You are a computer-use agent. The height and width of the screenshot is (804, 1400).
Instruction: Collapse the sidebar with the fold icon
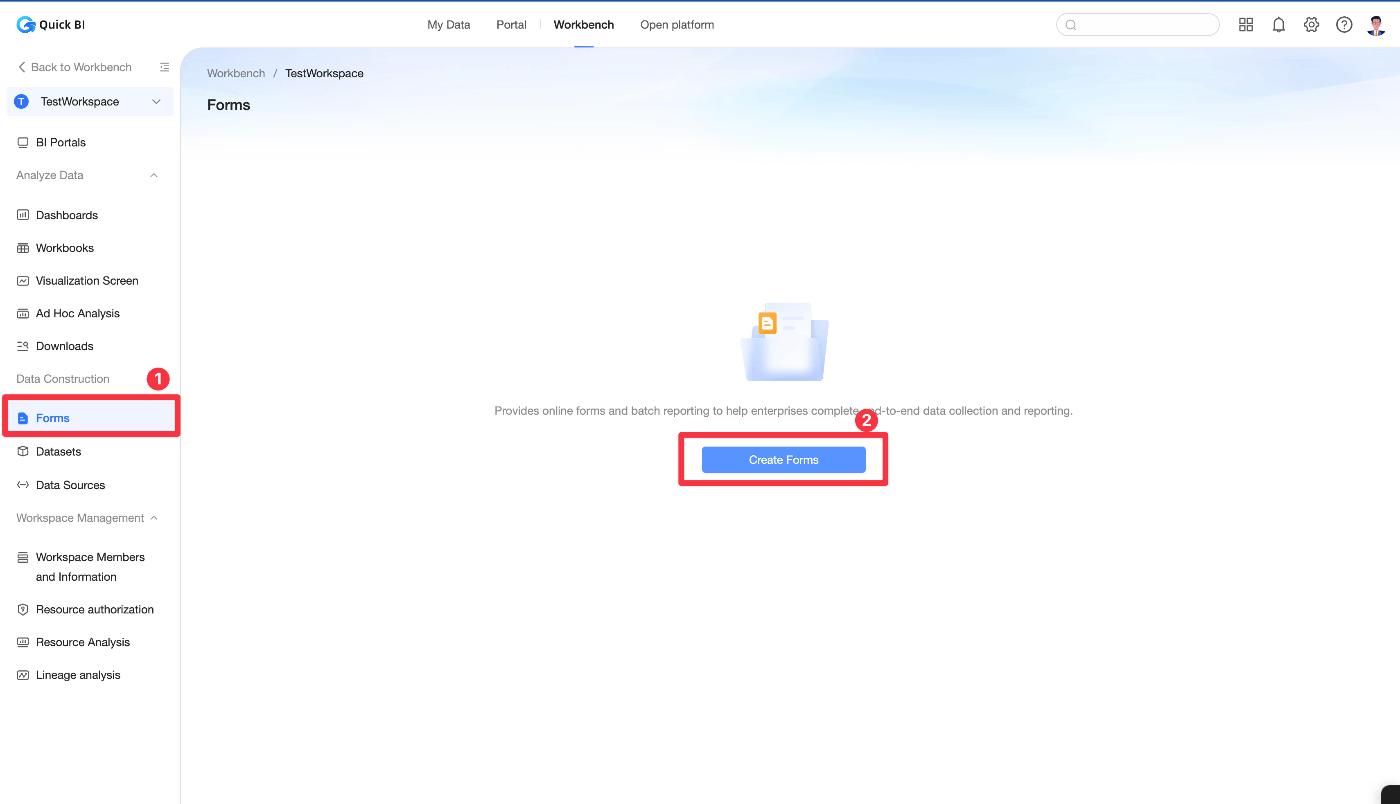pos(165,67)
